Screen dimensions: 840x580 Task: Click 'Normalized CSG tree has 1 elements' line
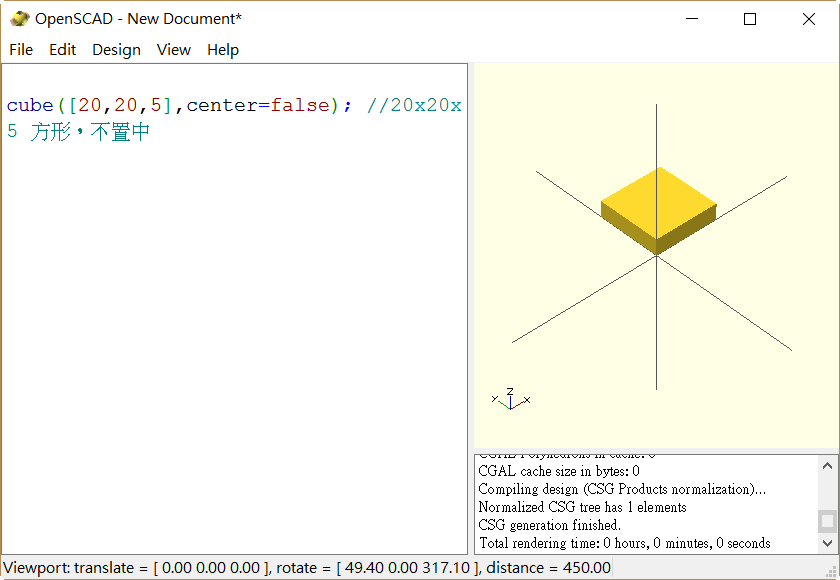pyautogui.click(x=582, y=507)
